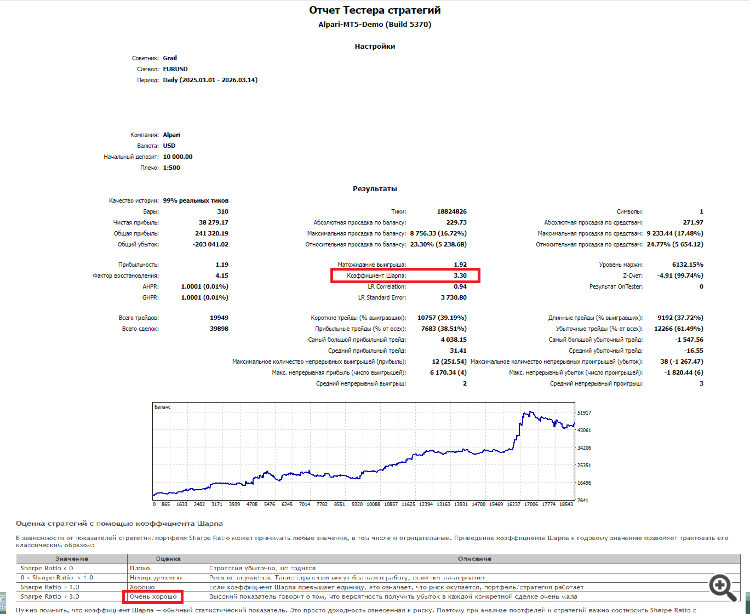750x614 pixels.
Task: Click the 'Настройки' section heading
Action: [x=375, y=46]
